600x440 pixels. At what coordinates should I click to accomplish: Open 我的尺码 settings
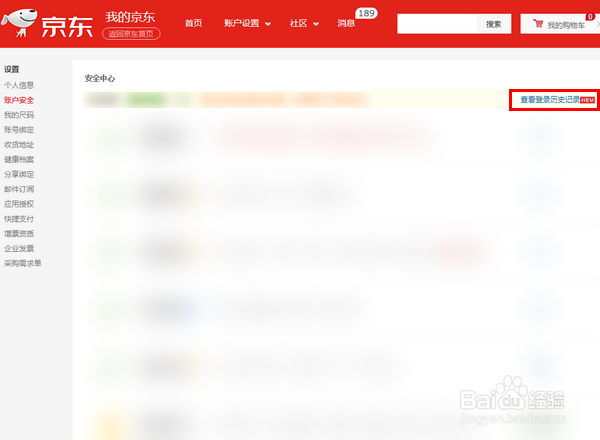click(19, 115)
